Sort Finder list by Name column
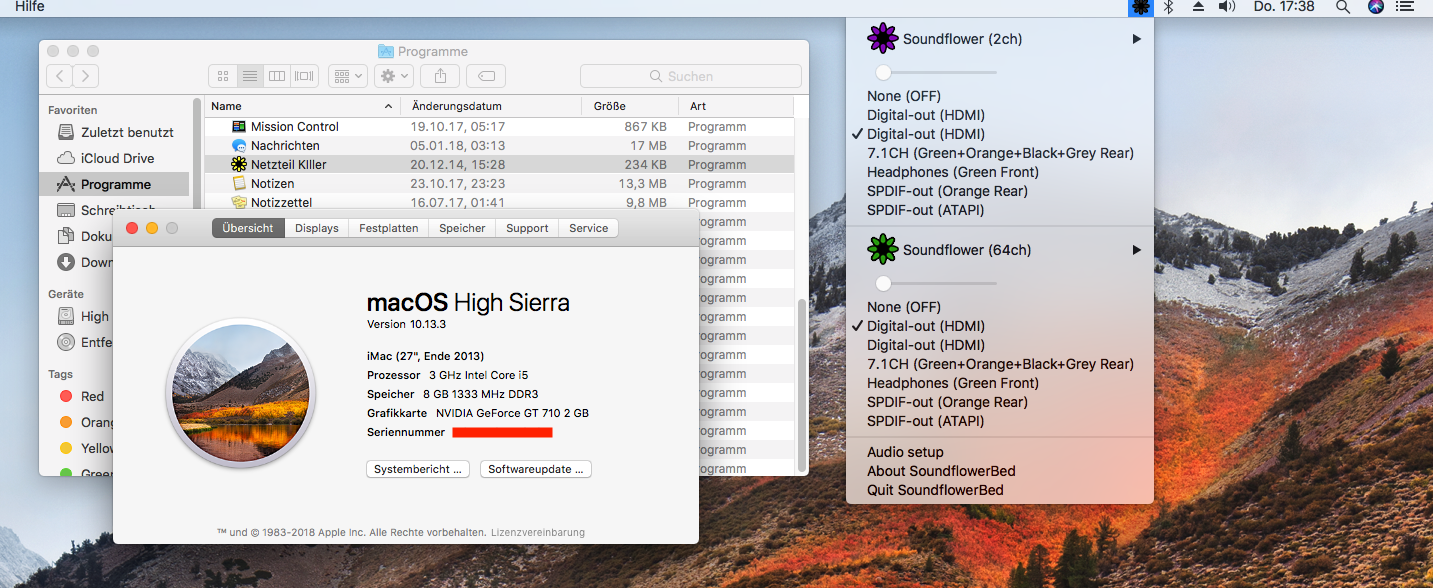 [302, 106]
